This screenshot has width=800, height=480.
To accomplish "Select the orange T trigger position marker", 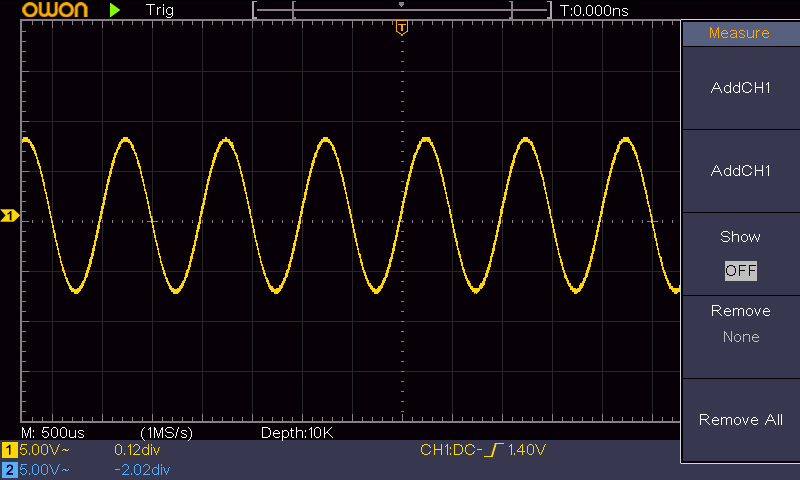I will pyautogui.click(x=402, y=28).
